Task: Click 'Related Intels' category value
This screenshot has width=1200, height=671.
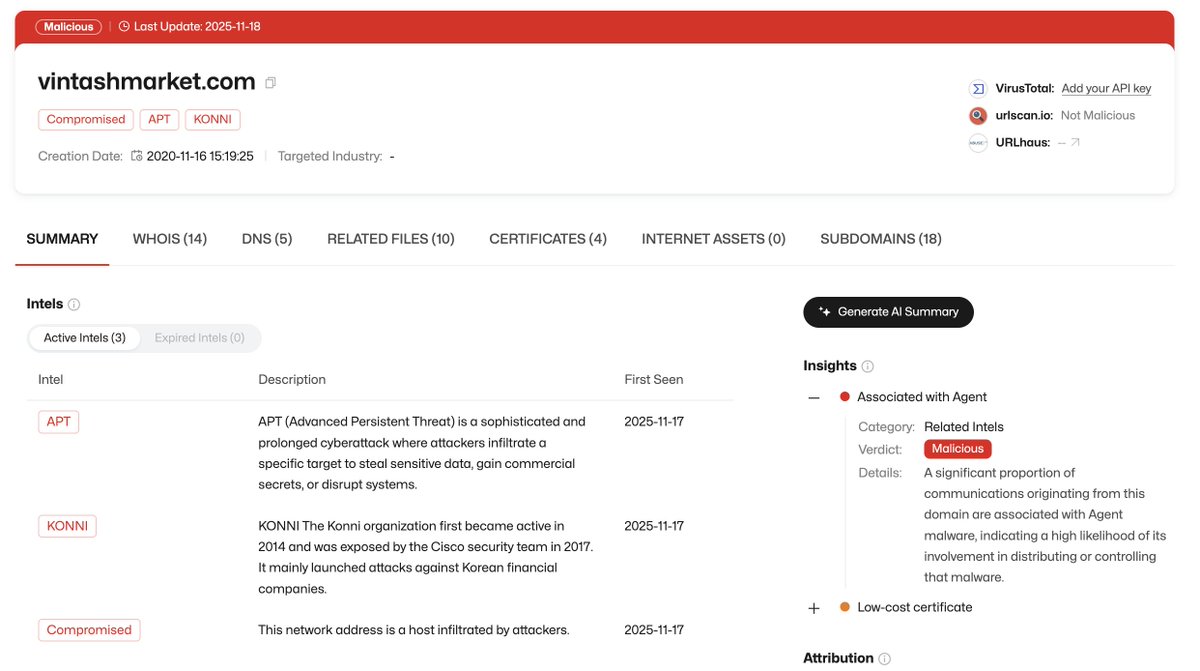Action: click(964, 427)
